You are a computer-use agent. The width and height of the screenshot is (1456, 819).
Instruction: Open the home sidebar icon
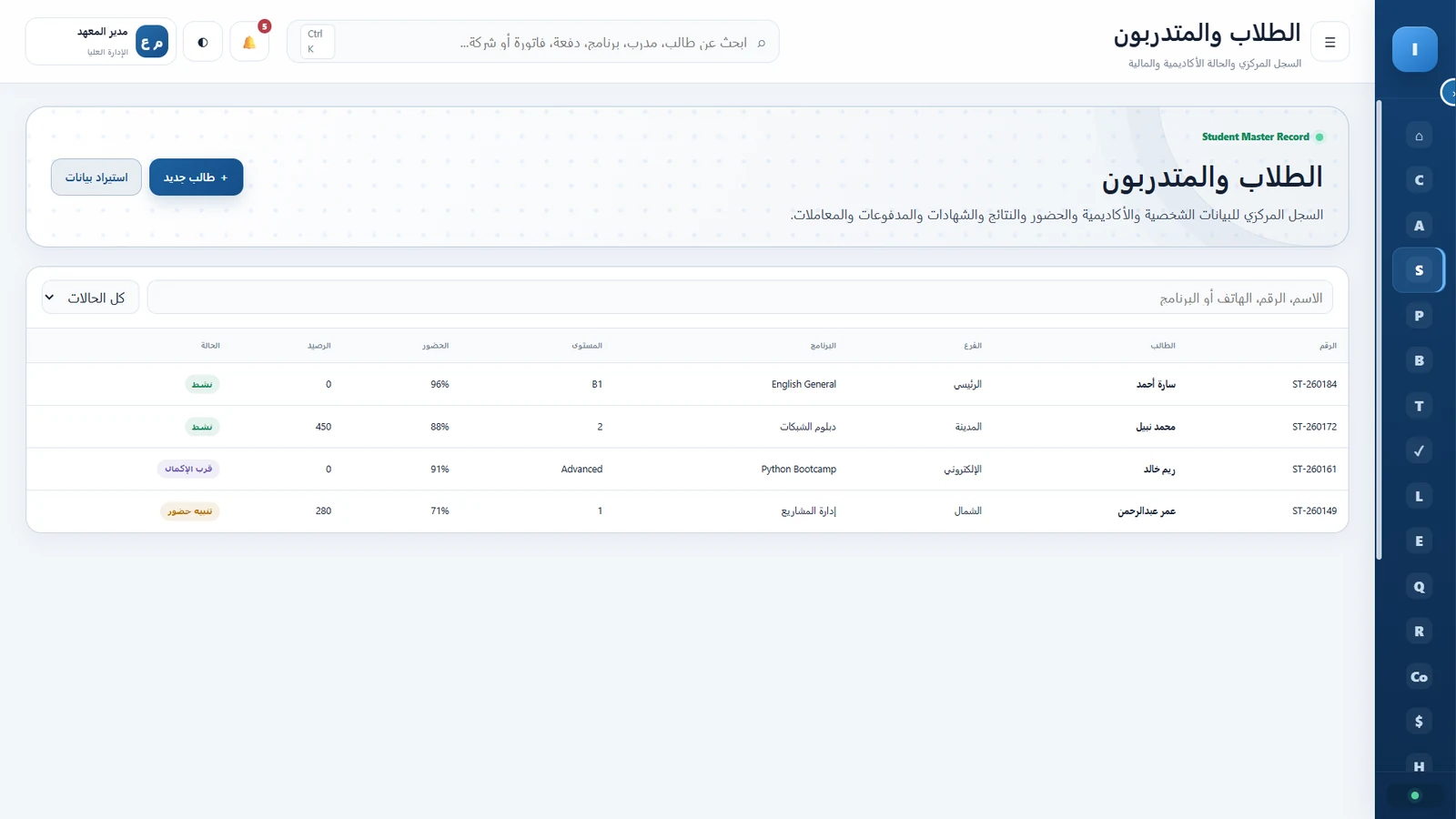point(1419,136)
